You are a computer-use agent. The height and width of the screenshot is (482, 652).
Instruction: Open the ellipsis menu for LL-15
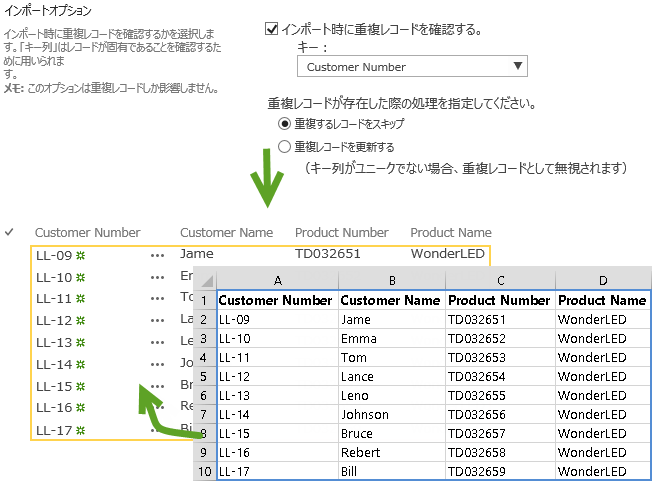[x=157, y=386]
